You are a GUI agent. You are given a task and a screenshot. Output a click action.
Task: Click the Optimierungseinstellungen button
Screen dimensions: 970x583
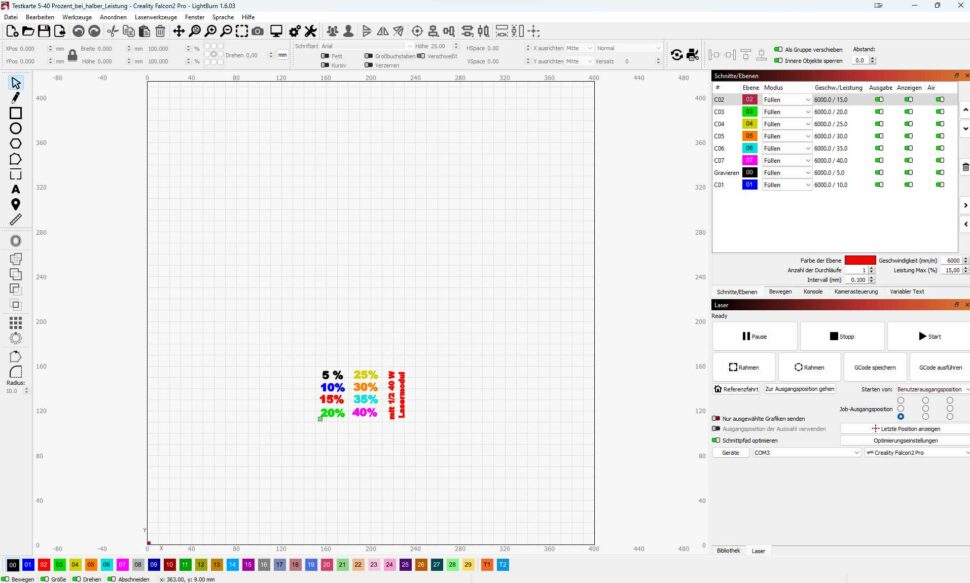tap(906, 440)
